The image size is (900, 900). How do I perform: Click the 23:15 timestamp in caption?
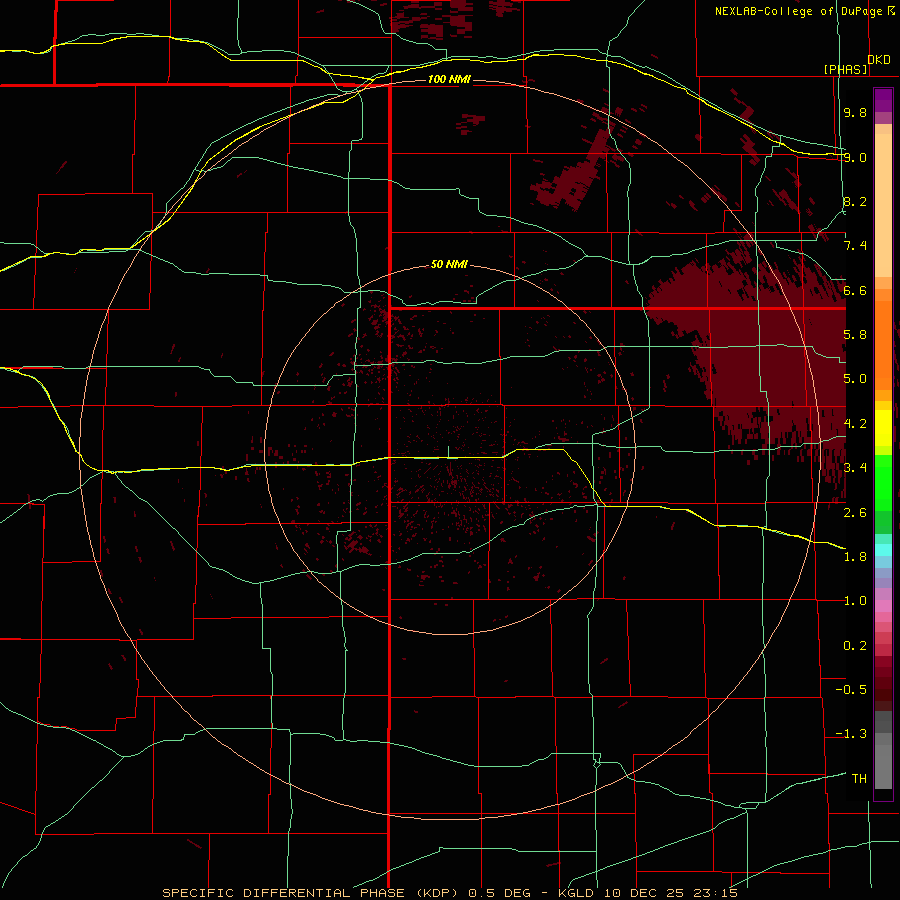[x=716, y=893]
